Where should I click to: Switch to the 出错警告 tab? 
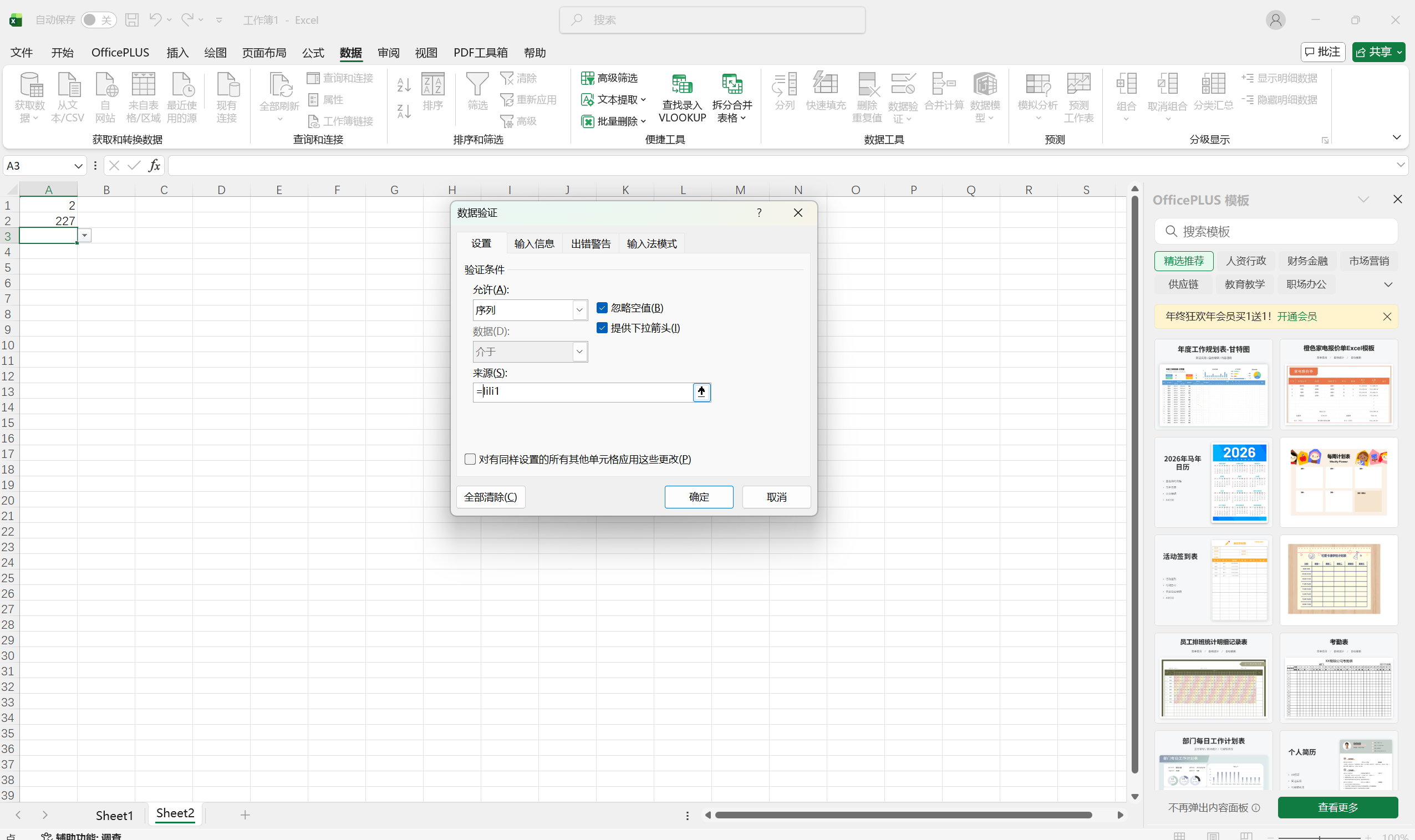[x=591, y=244]
